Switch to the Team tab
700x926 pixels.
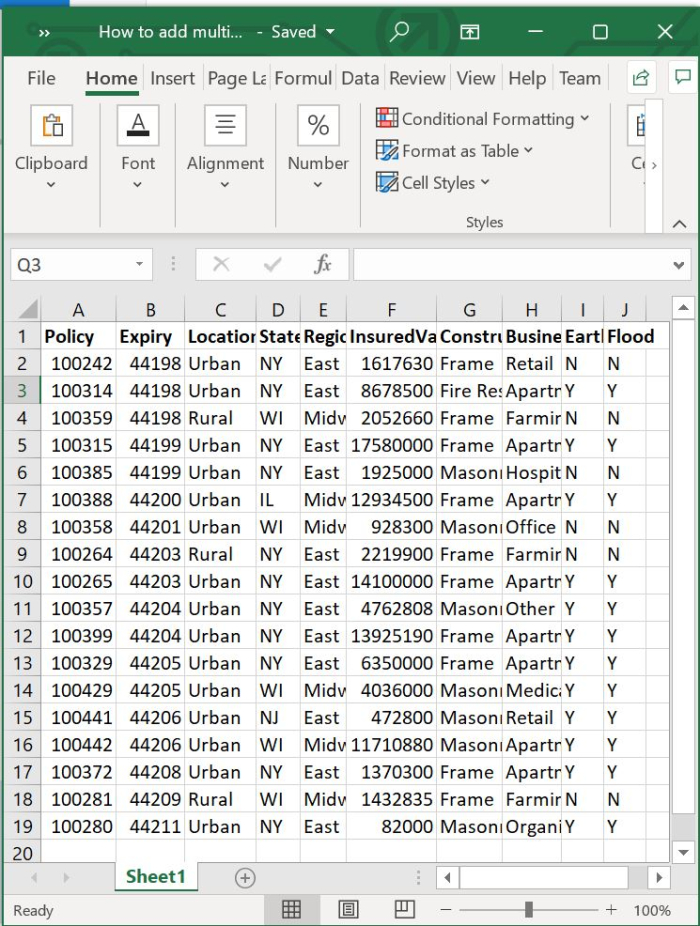click(580, 78)
